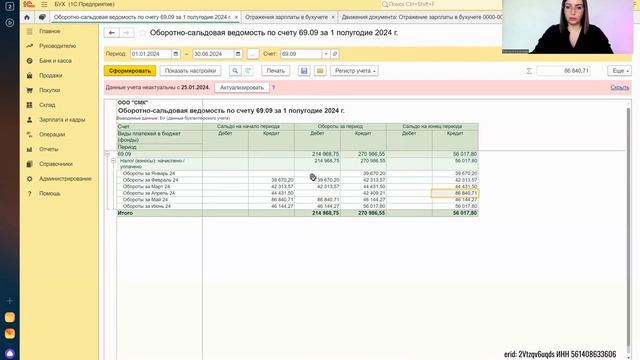The width and height of the screenshot is (640, 360).
Task: Open calendar for the start date
Action: (176, 54)
